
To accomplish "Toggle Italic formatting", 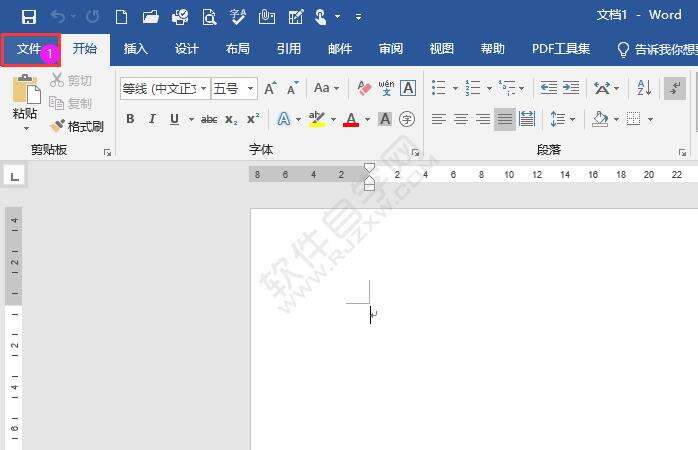I will (152, 119).
